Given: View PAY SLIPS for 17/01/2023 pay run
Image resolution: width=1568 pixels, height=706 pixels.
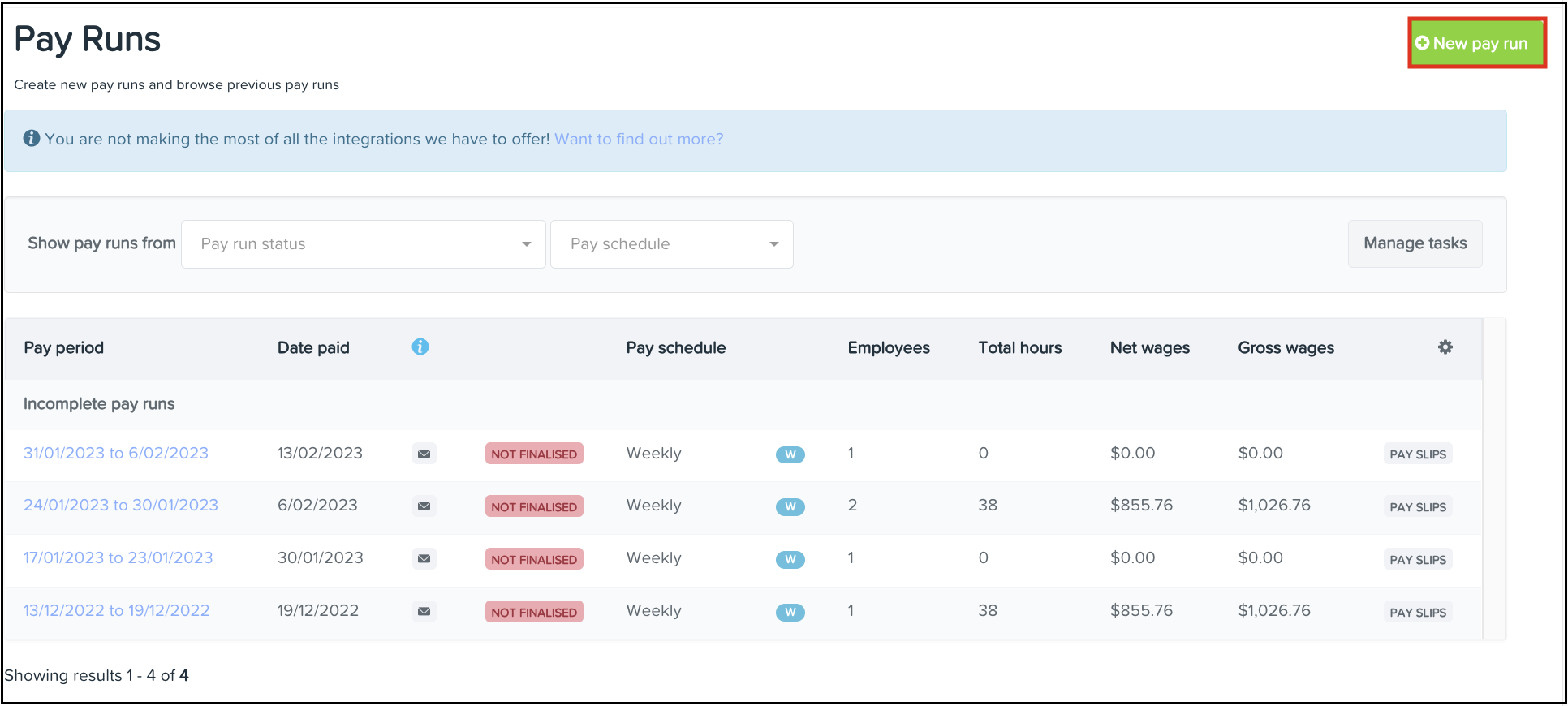Looking at the screenshot, I should 1417,560.
